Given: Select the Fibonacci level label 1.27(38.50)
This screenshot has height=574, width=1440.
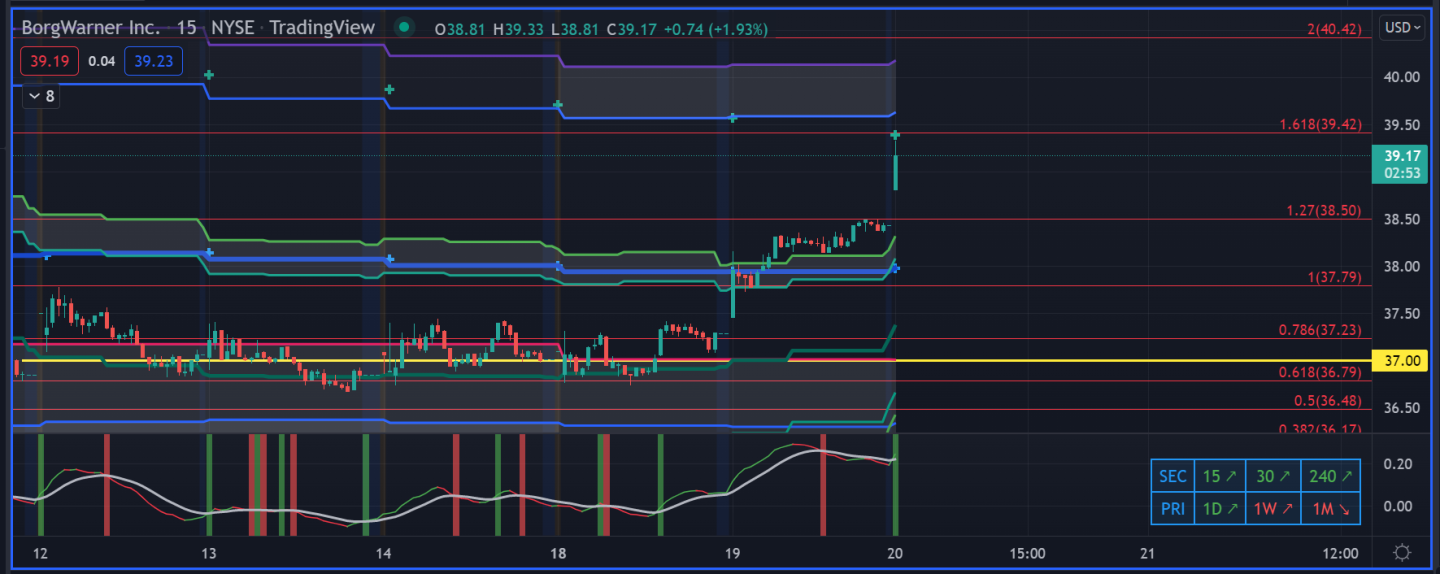Looking at the screenshot, I should click(x=1324, y=211).
